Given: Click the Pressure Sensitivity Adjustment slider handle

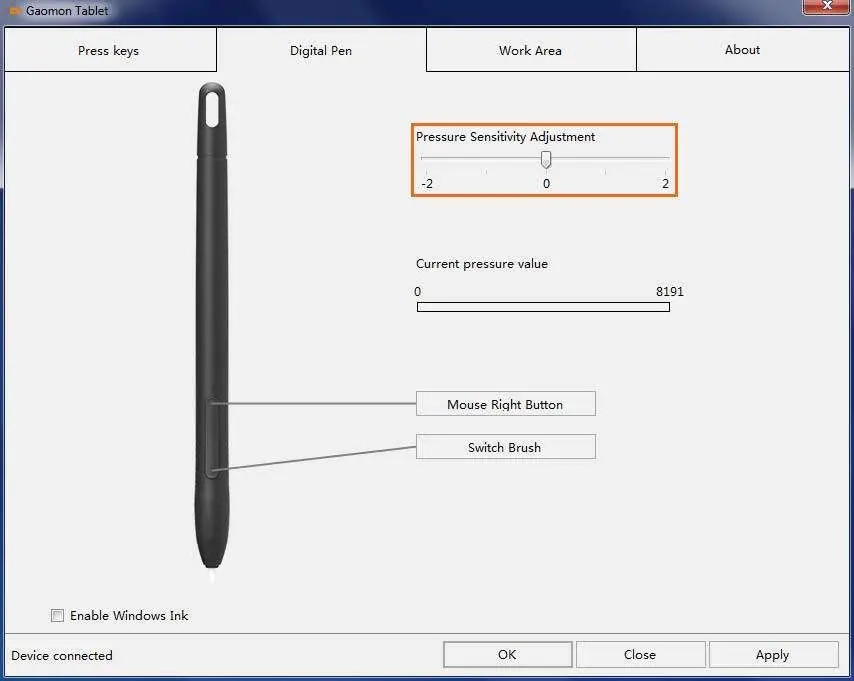Looking at the screenshot, I should point(546,160).
